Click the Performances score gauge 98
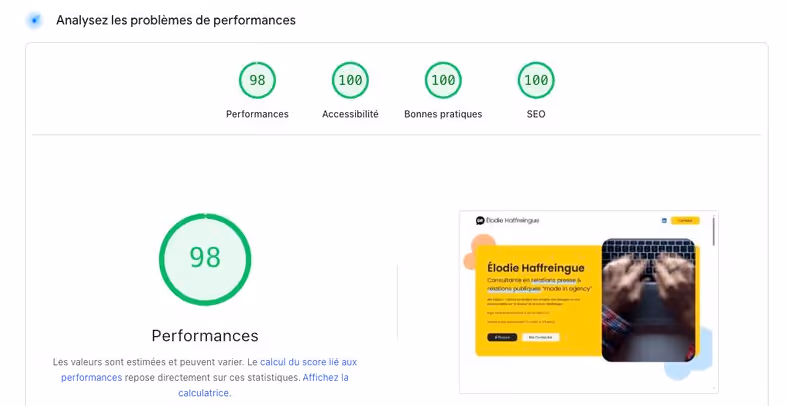The image size is (786, 406). [x=257, y=80]
